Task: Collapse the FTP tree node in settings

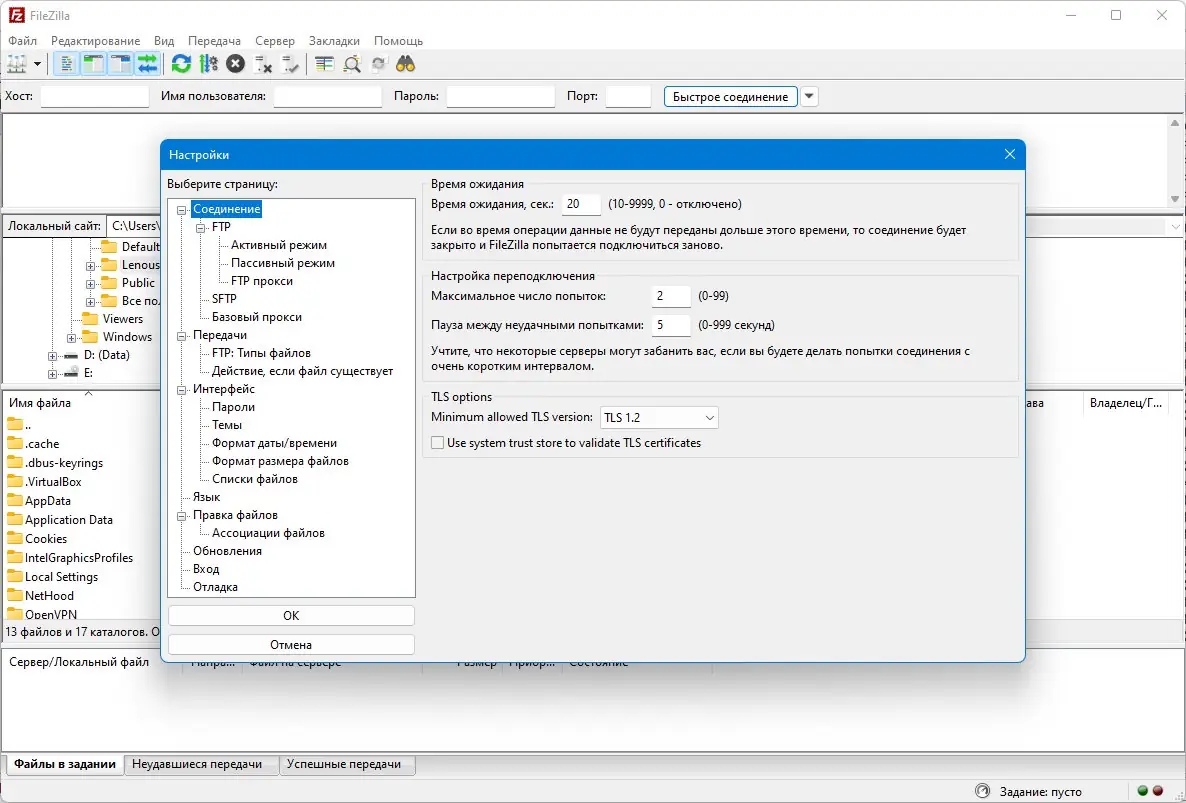Action: (x=200, y=228)
